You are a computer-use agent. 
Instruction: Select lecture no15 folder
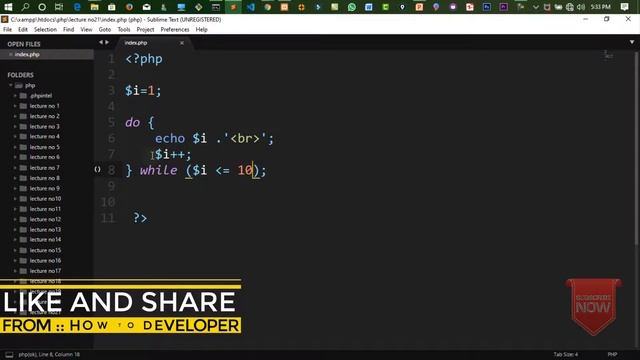(45, 250)
